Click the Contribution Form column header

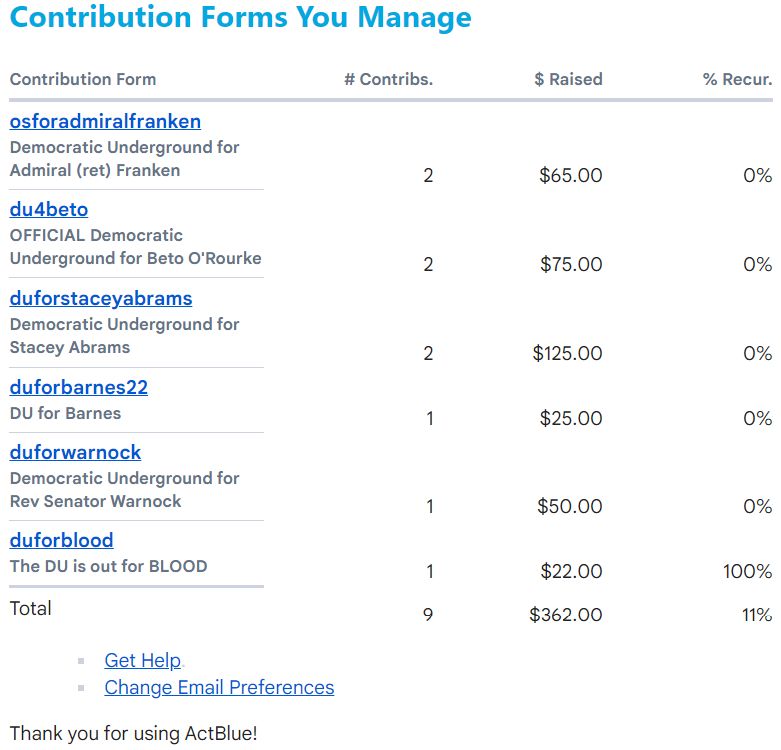click(83, 79)
